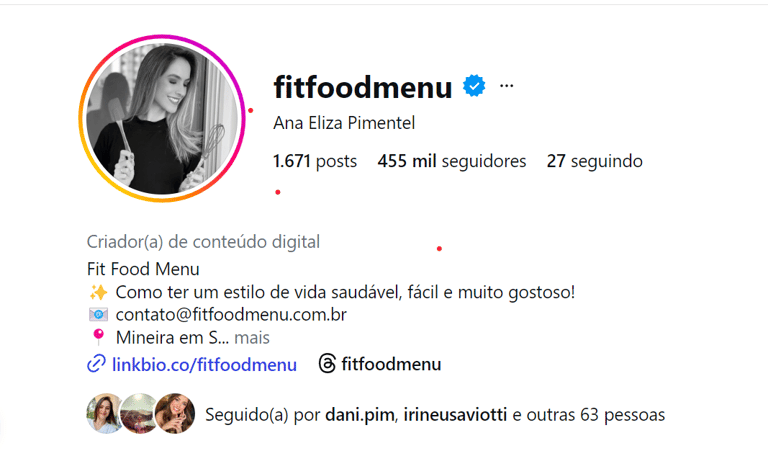
Task: Click the sparkles emoji in bio
Action: (x=98, y=292)
